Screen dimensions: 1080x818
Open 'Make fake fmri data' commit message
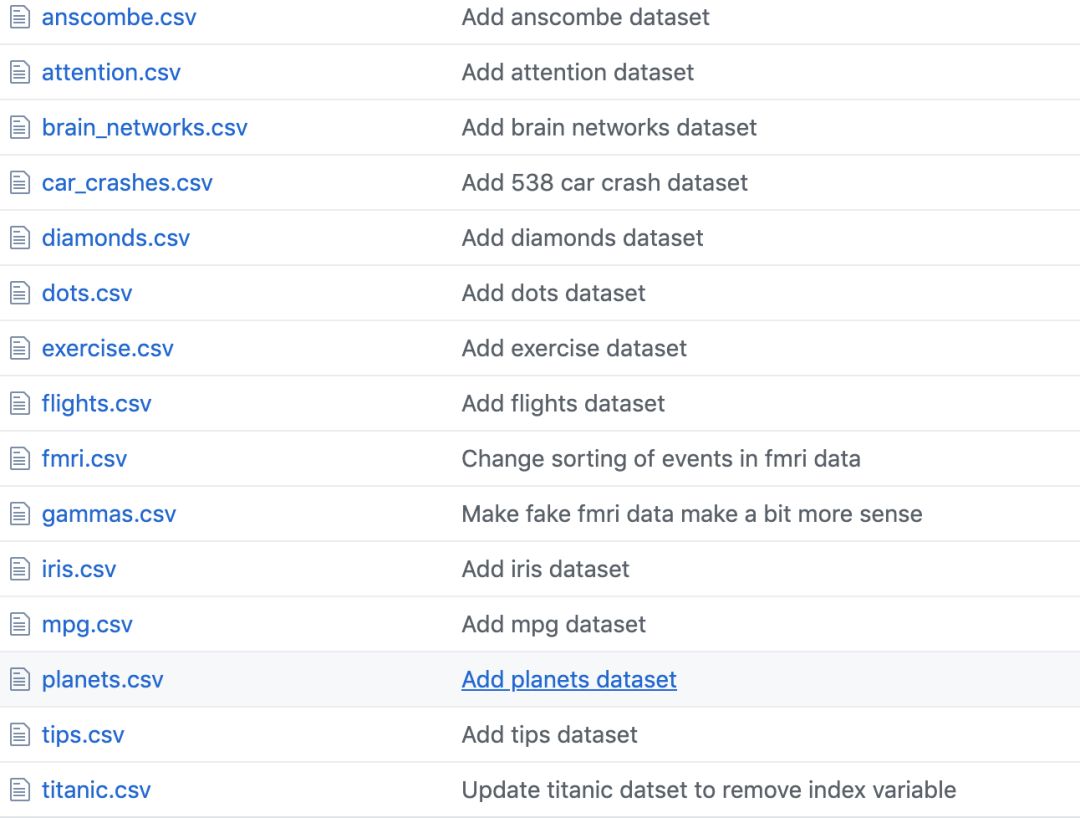pyautogui.click(x=692, y=514)
